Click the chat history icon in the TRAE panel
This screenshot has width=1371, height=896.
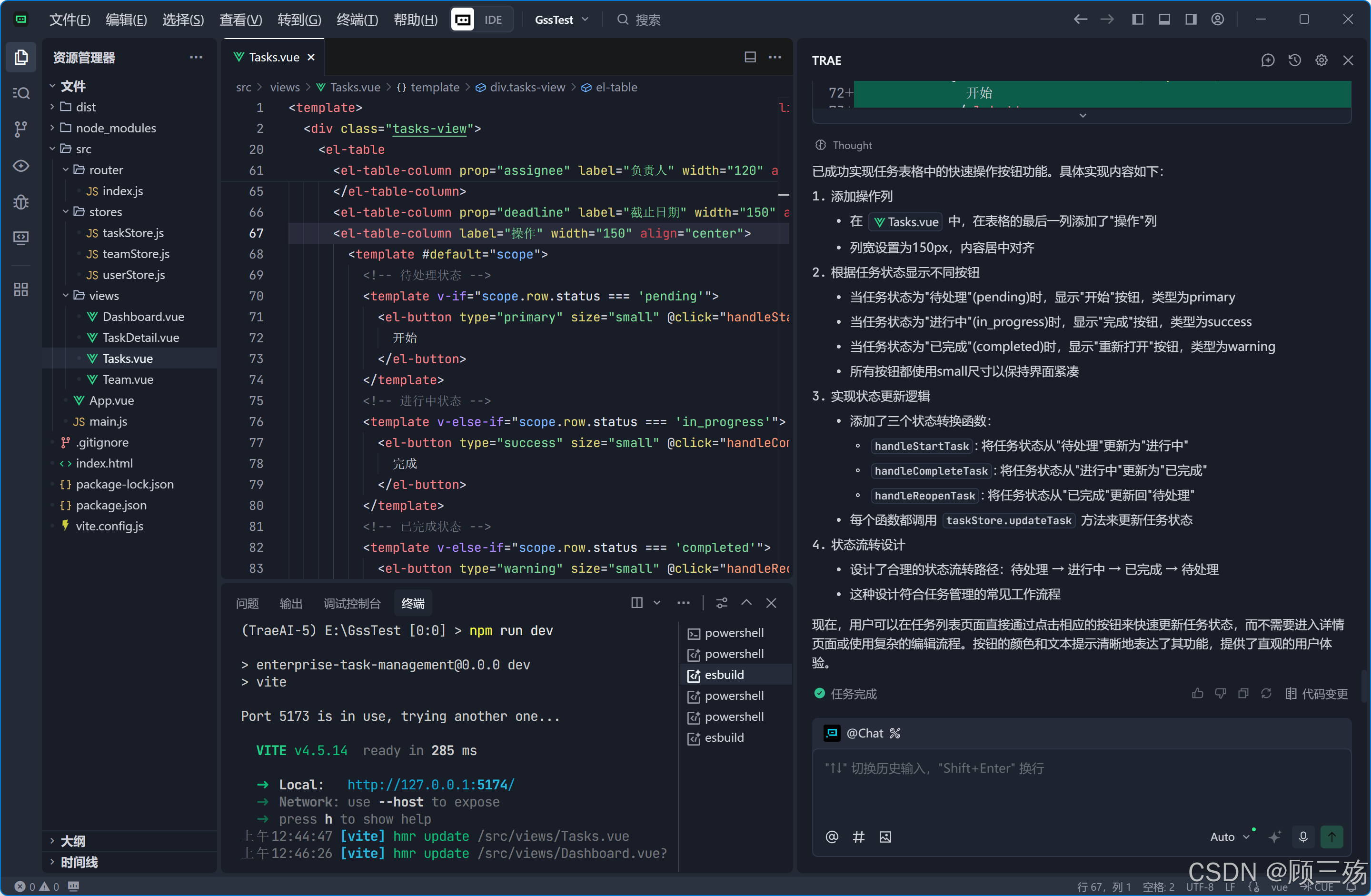pos(1294,60)
